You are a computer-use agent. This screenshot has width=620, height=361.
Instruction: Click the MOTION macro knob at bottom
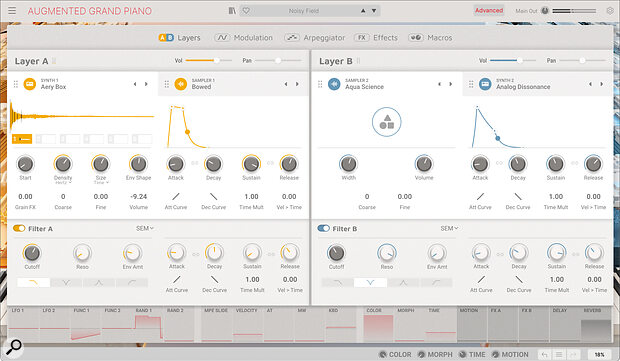click(x=495, y=355)
